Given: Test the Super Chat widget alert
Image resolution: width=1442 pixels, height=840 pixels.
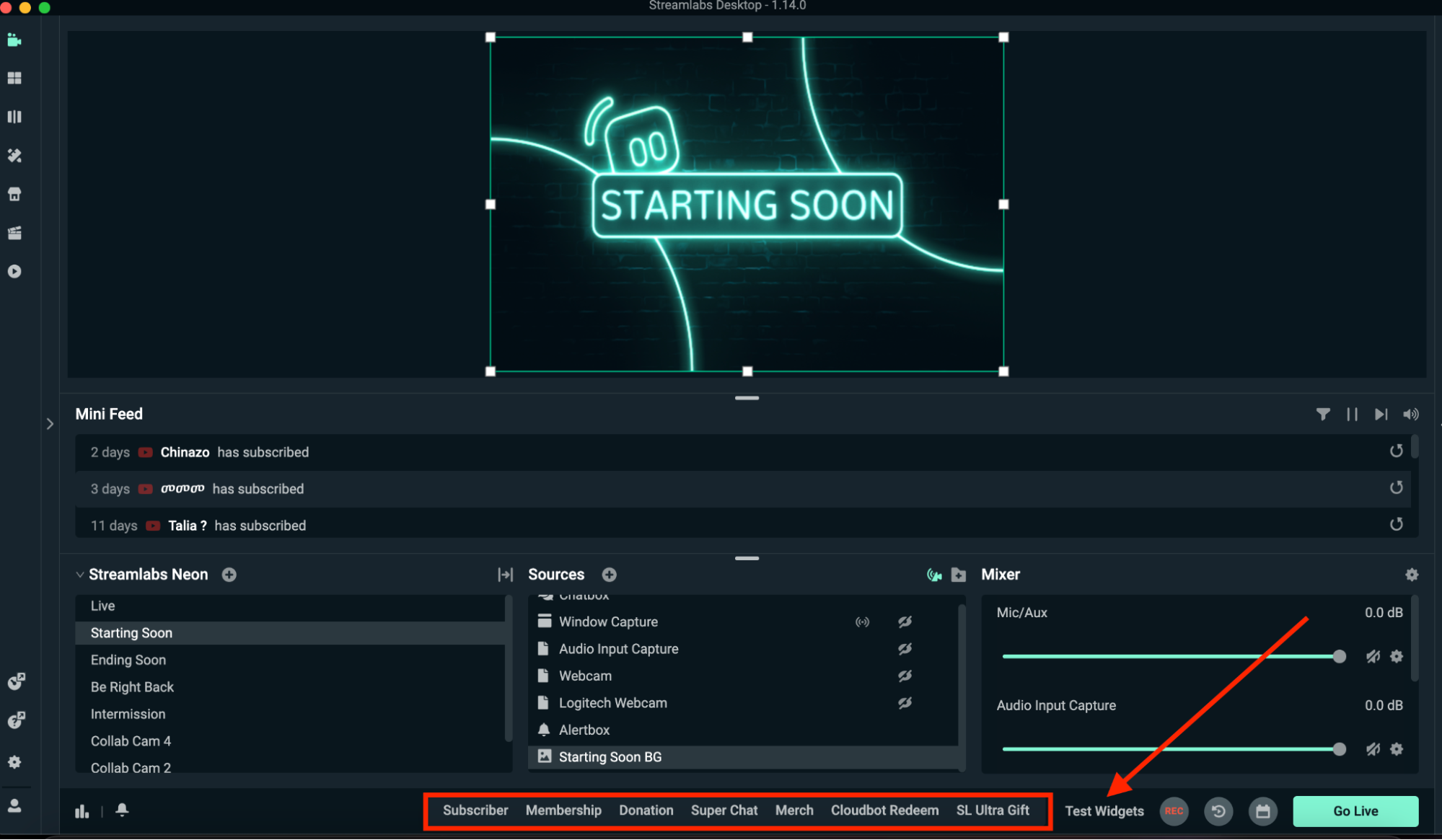Looking at the screenshot, I should tap(724, 810).
